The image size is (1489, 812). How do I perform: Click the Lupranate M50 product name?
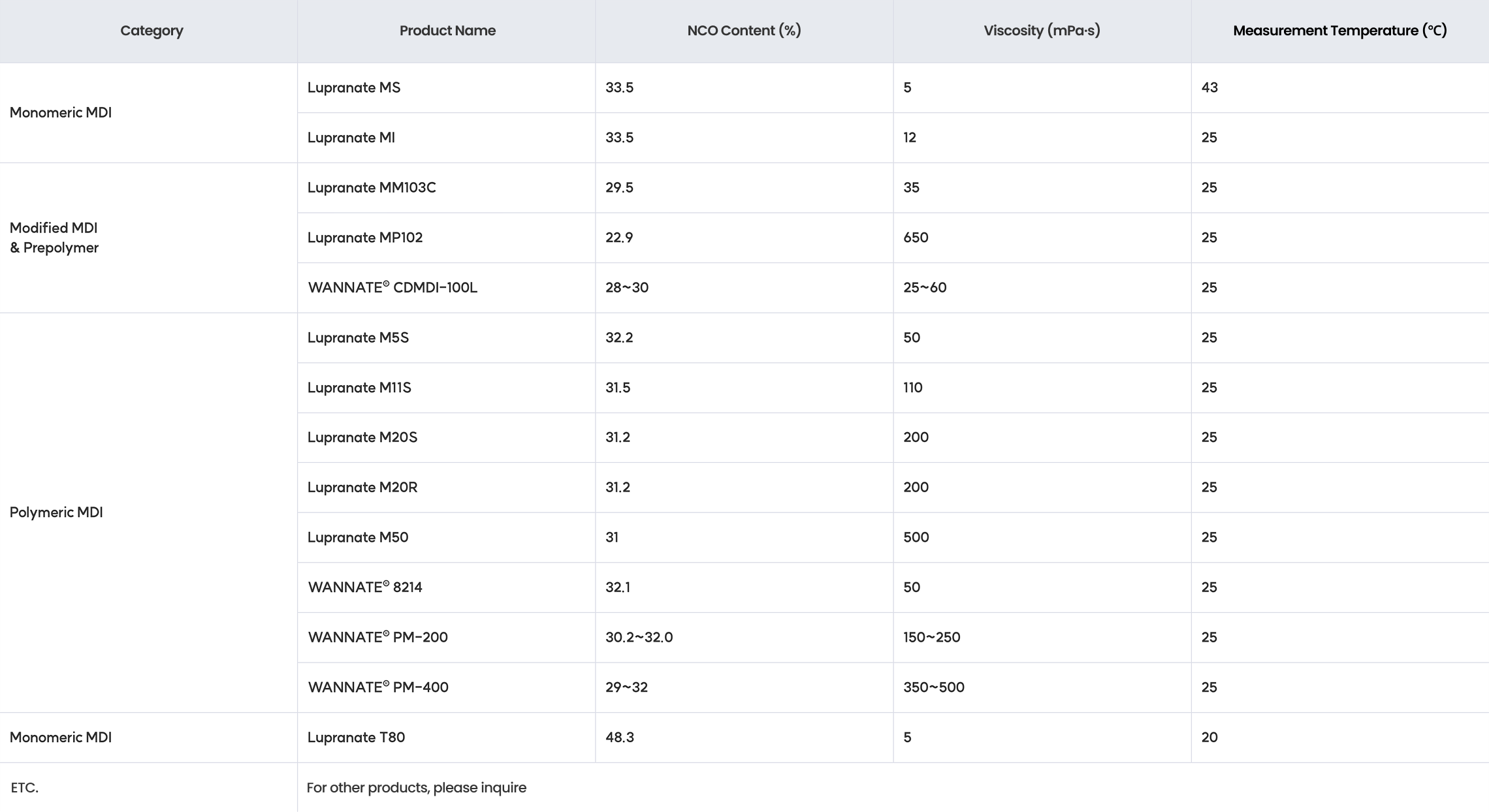pos(358,537)
